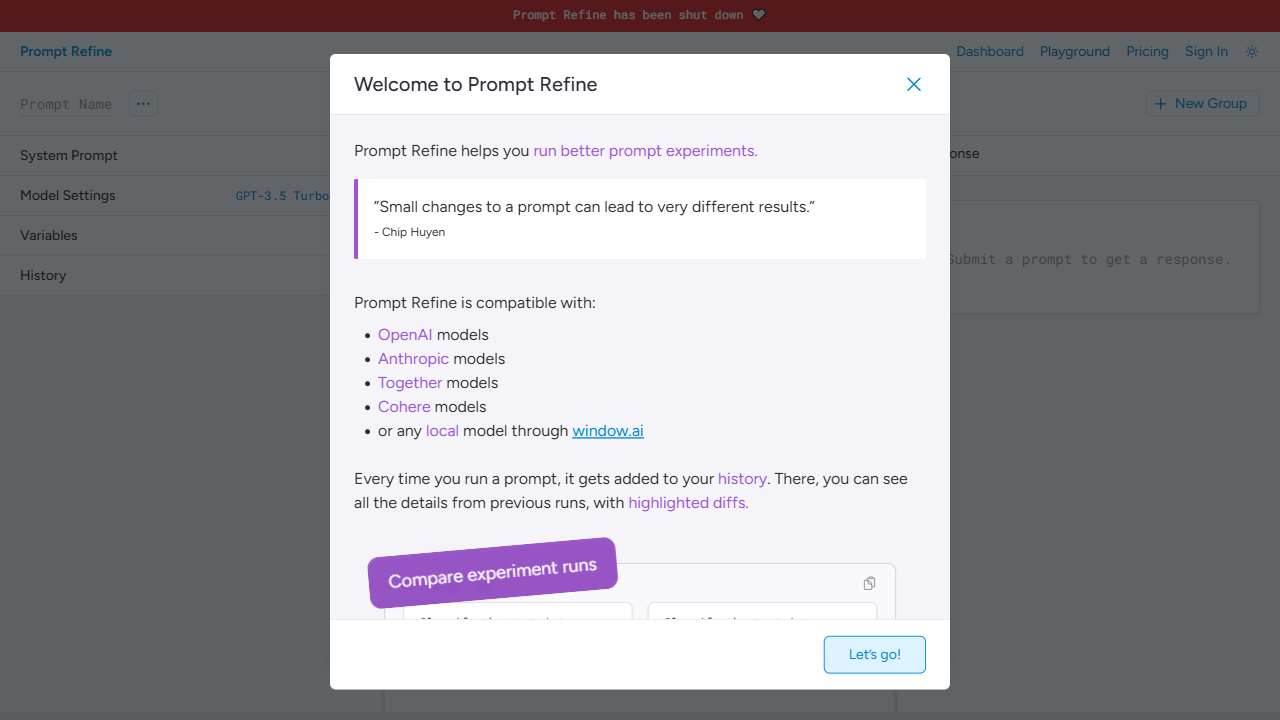This screenshot has height=720, width=1280.
Task: Open the Dashboard page
Action: click(x=989, y=51)
